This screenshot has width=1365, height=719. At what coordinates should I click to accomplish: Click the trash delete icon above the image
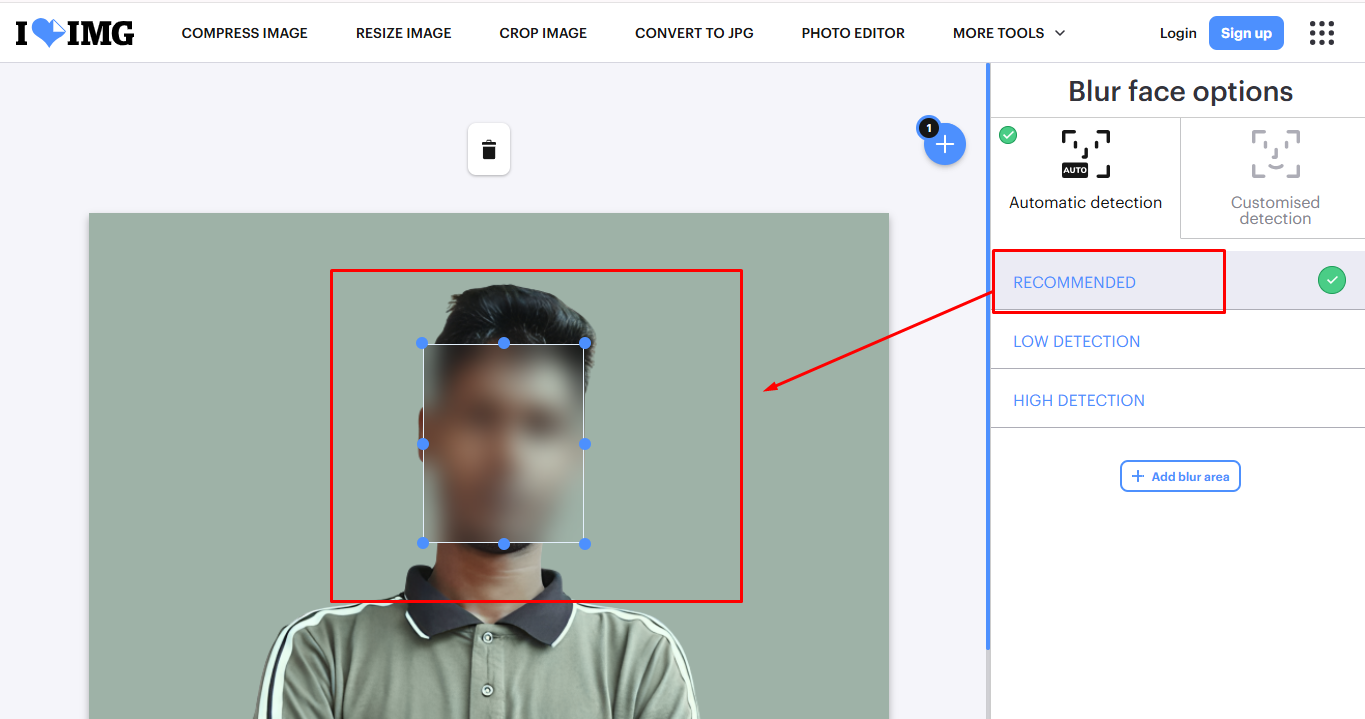coord(488,148)
